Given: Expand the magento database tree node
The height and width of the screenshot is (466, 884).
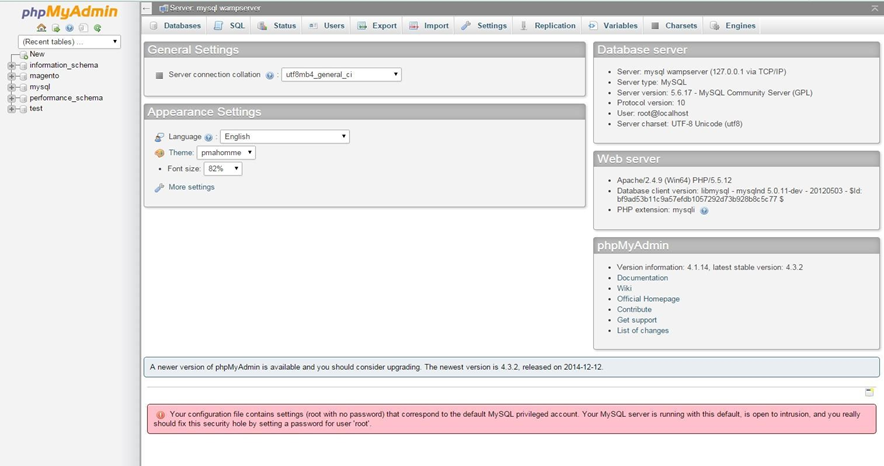Looking at the screenshot, I should click(11, 76).
